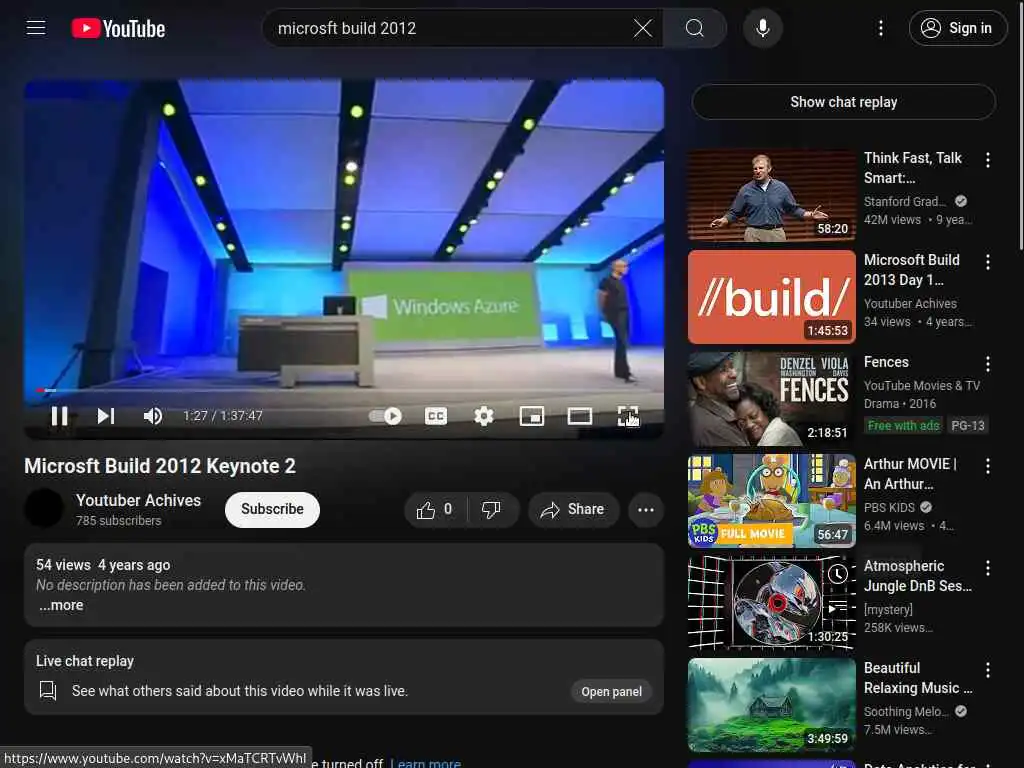Open the YouTube hamburger guide menu
Screen dimensions: 1024x768
(x=36, y=28)
